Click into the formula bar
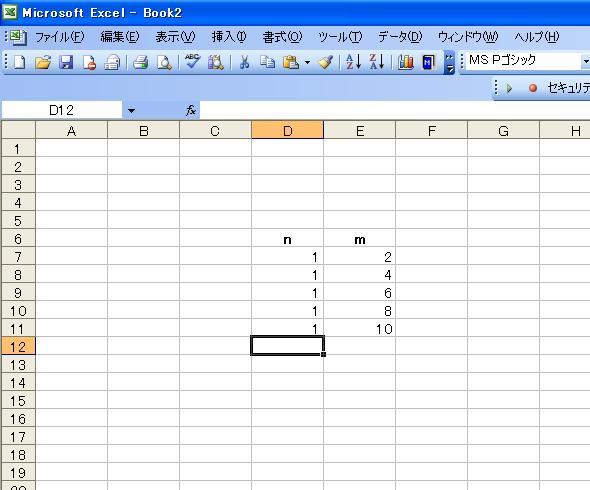This screenshot has height=490, width=590. 395,111
